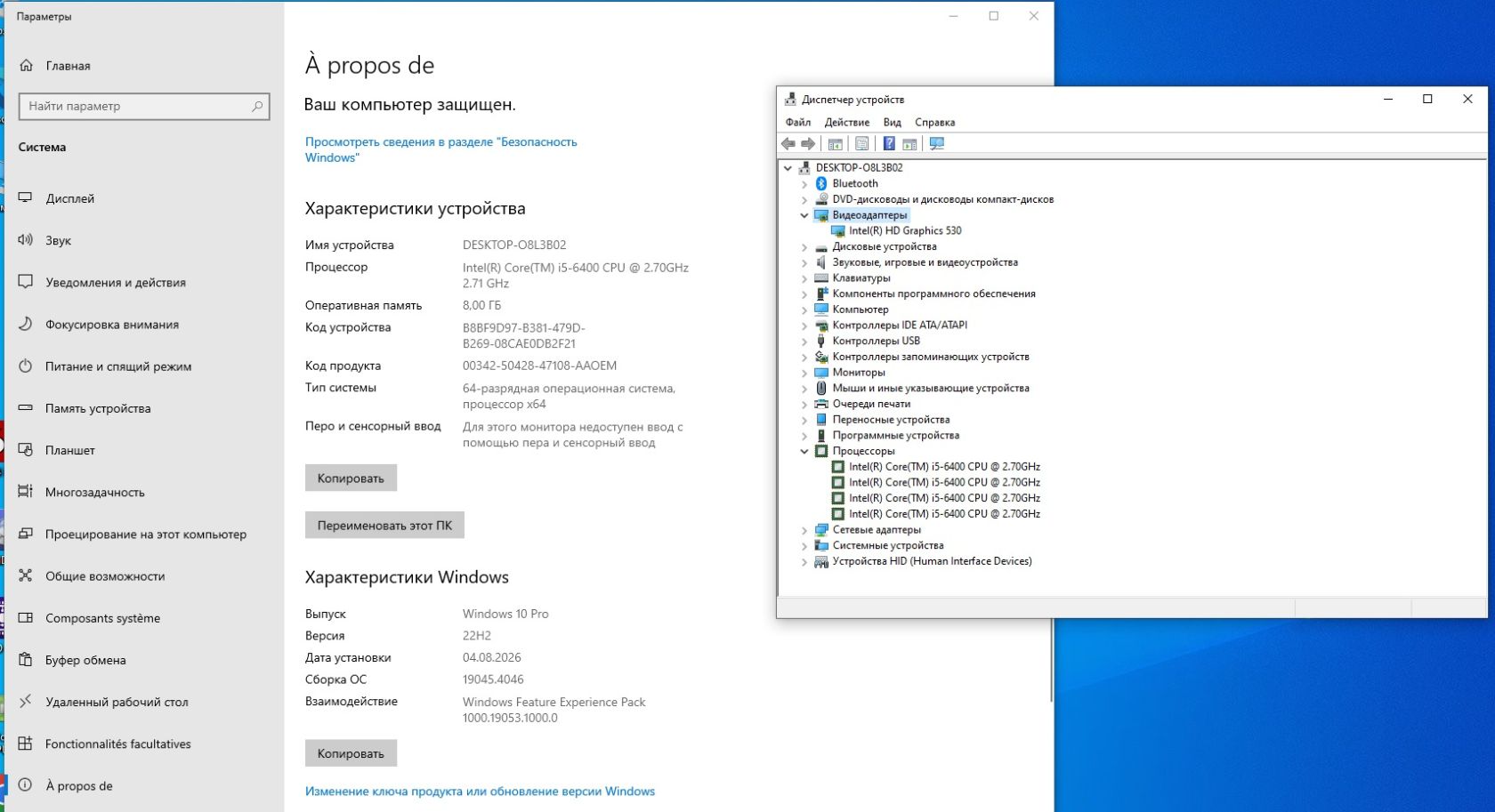Open Удаленный рабочий стол settings
The width and height of the screenshot is (1495, 812).
(x=117, y=702)
